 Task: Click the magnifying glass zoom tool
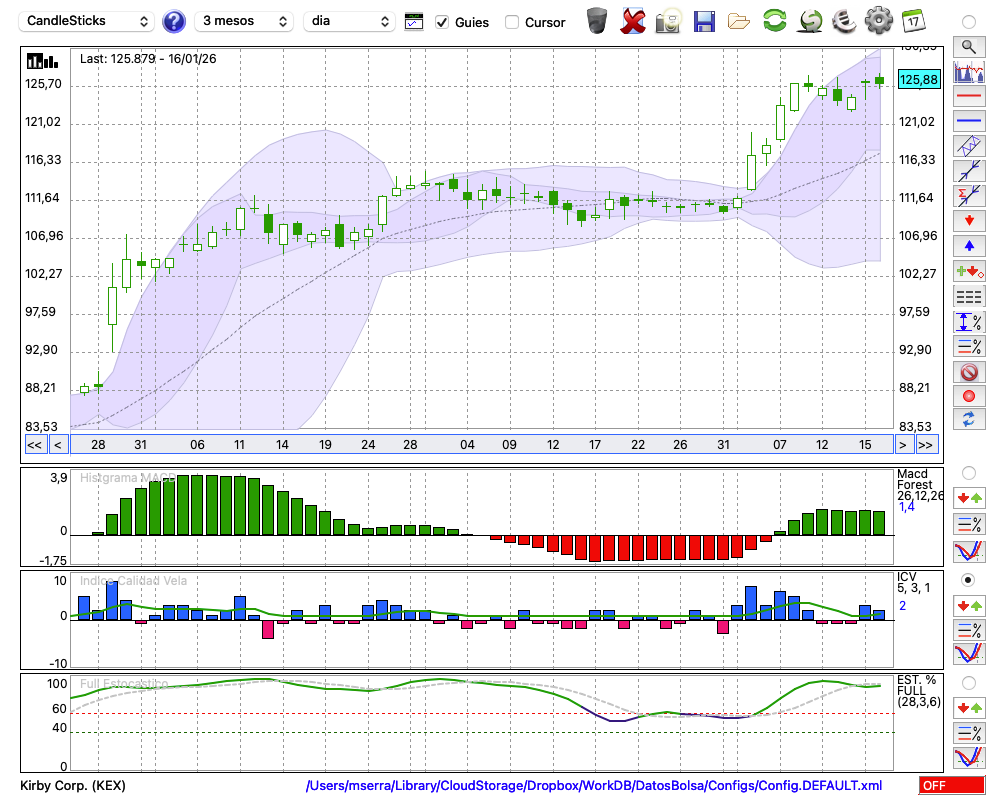[x=968, y=46]
